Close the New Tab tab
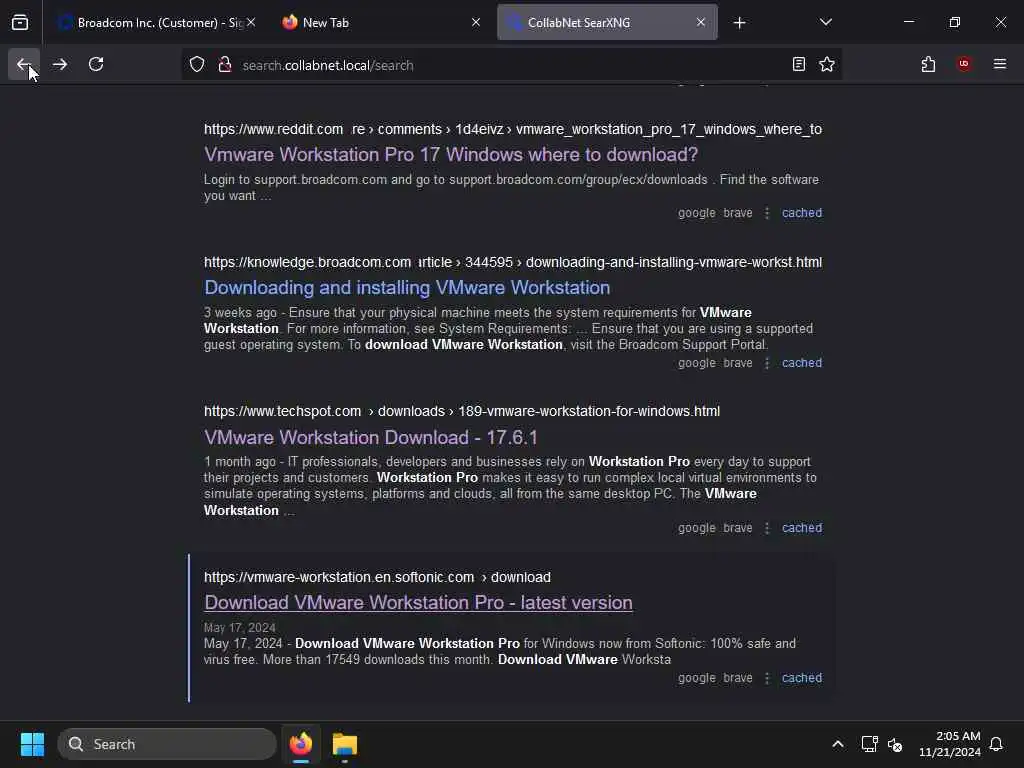The height and width of the screenshot is (768, 1024). coord(475,22)
